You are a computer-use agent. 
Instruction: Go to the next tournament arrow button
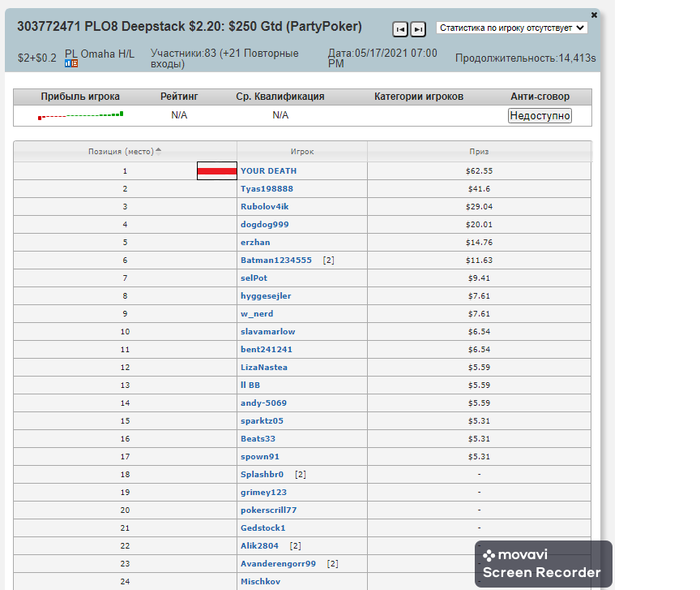pyautogui.click(x=418, y=30)
